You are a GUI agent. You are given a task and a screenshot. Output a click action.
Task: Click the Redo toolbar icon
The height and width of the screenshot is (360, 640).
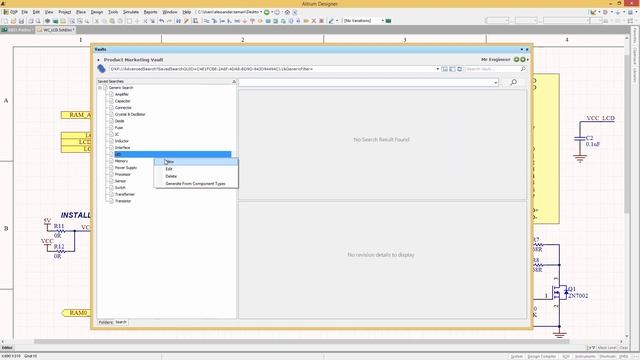tap(169, 21)
